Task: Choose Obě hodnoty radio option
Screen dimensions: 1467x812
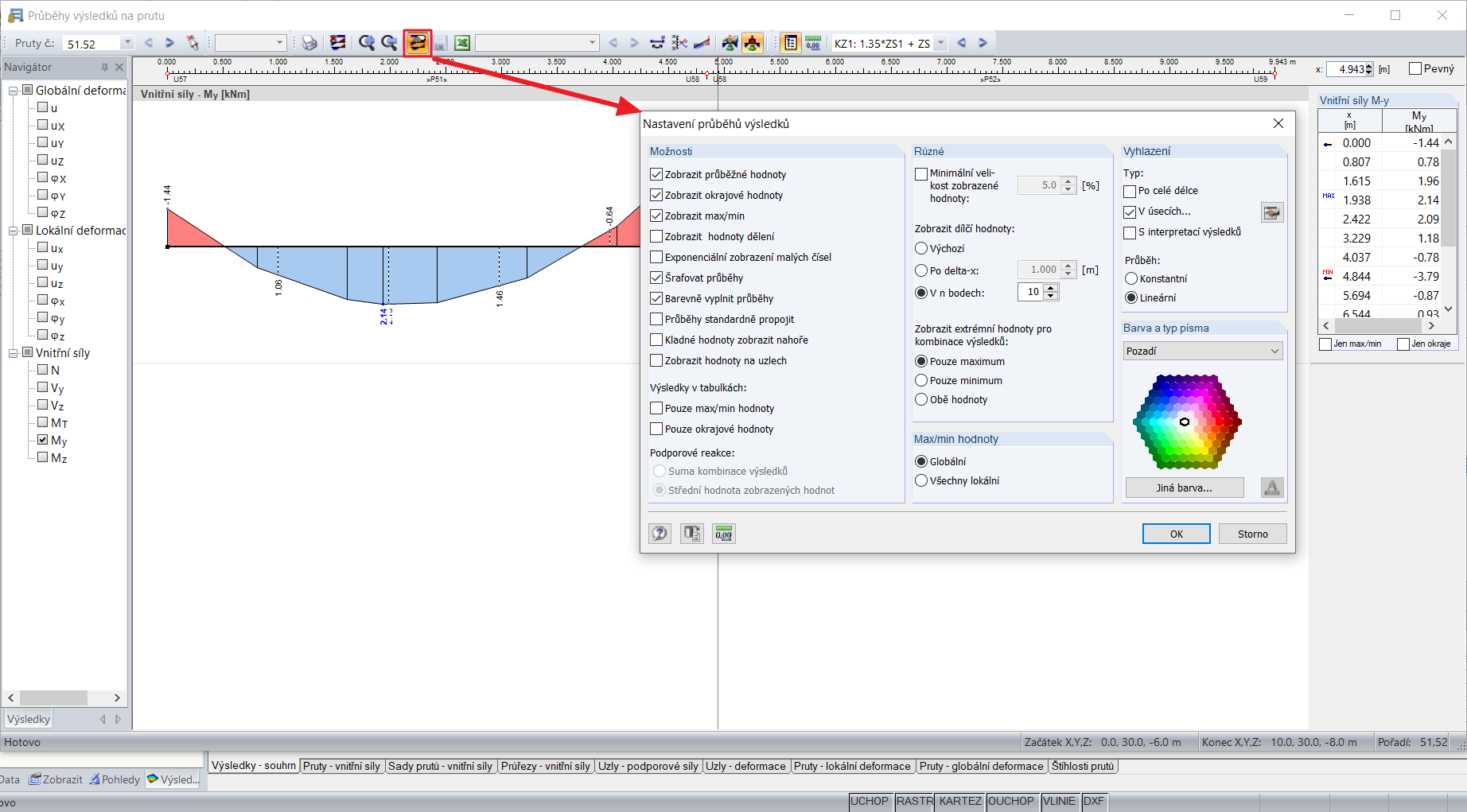Action: pos(921,399)
